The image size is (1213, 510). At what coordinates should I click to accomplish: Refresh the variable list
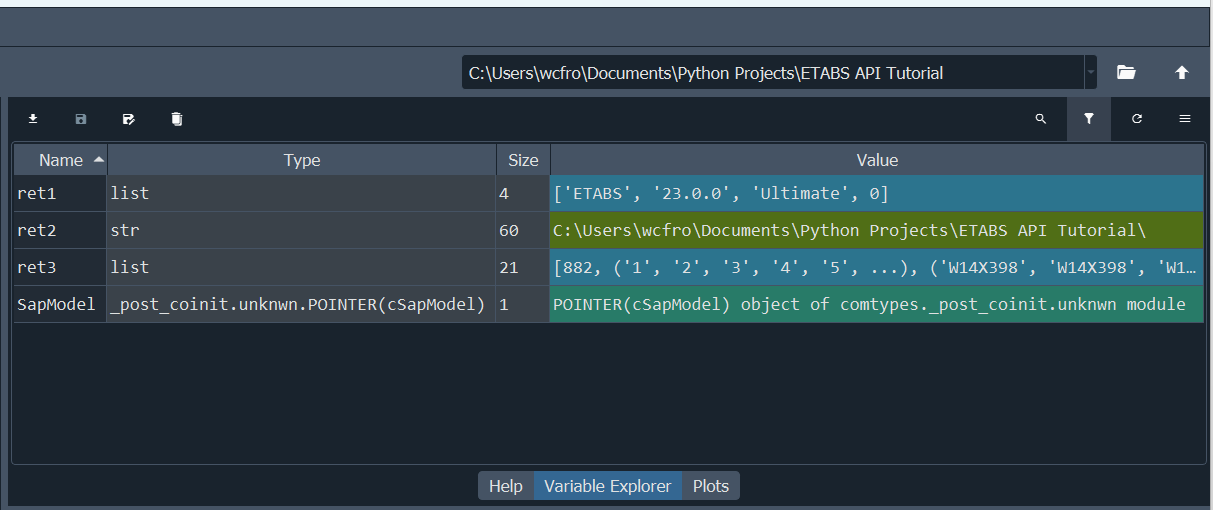click(x=1137, y=119)
